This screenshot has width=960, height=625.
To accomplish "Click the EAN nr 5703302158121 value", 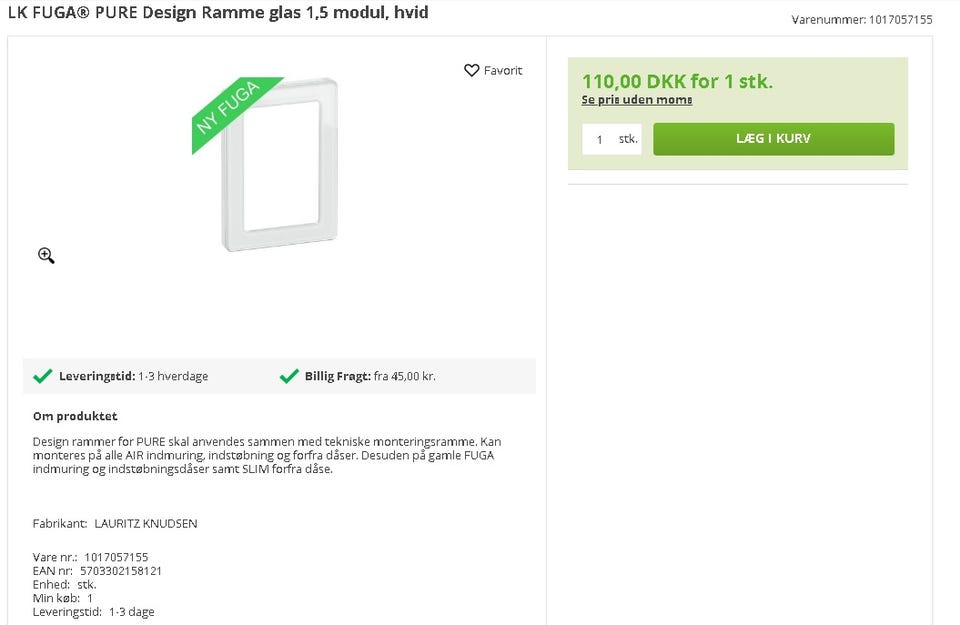I will click(x=121, y=571).
